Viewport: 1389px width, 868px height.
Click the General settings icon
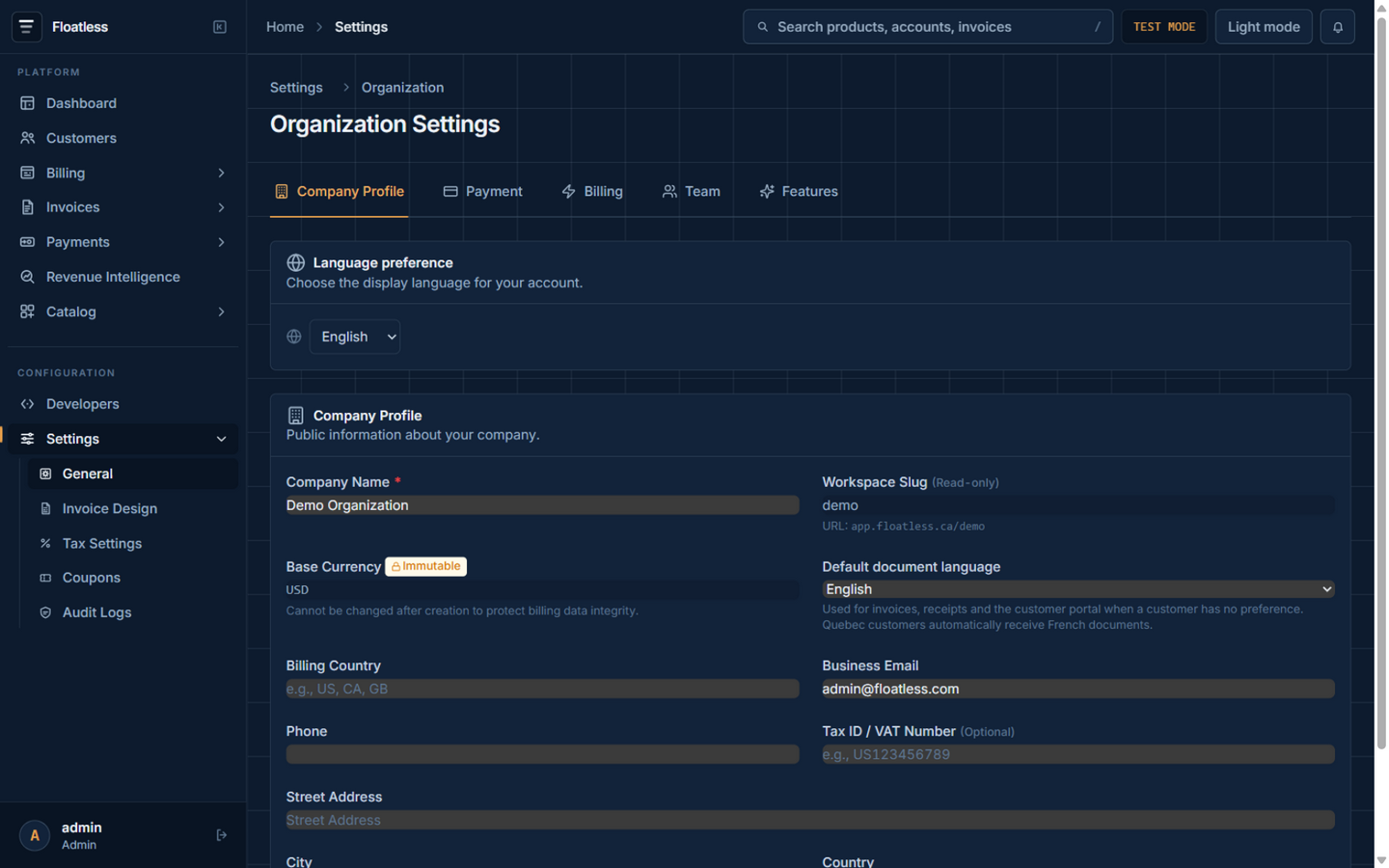[45, 474]
